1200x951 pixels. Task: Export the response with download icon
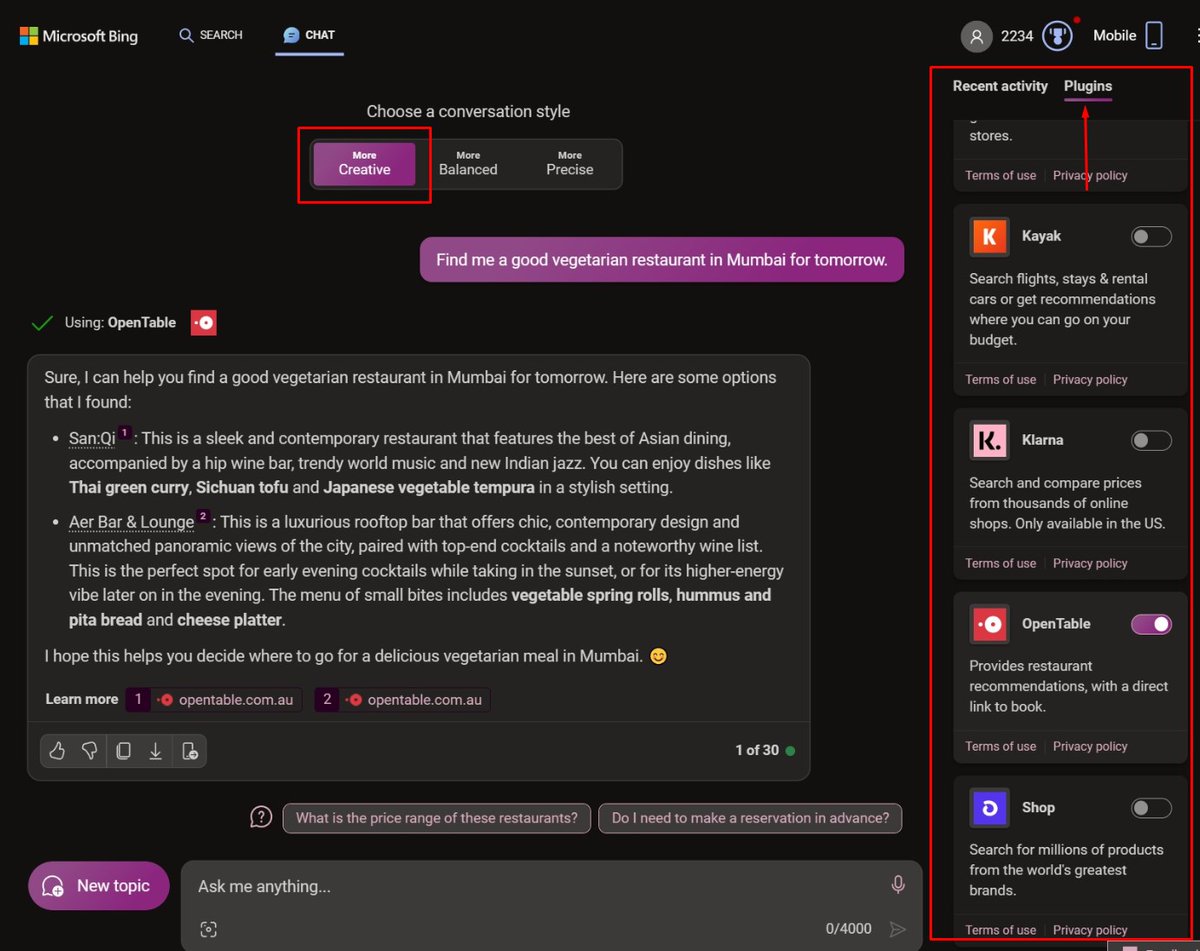[156, 751]
